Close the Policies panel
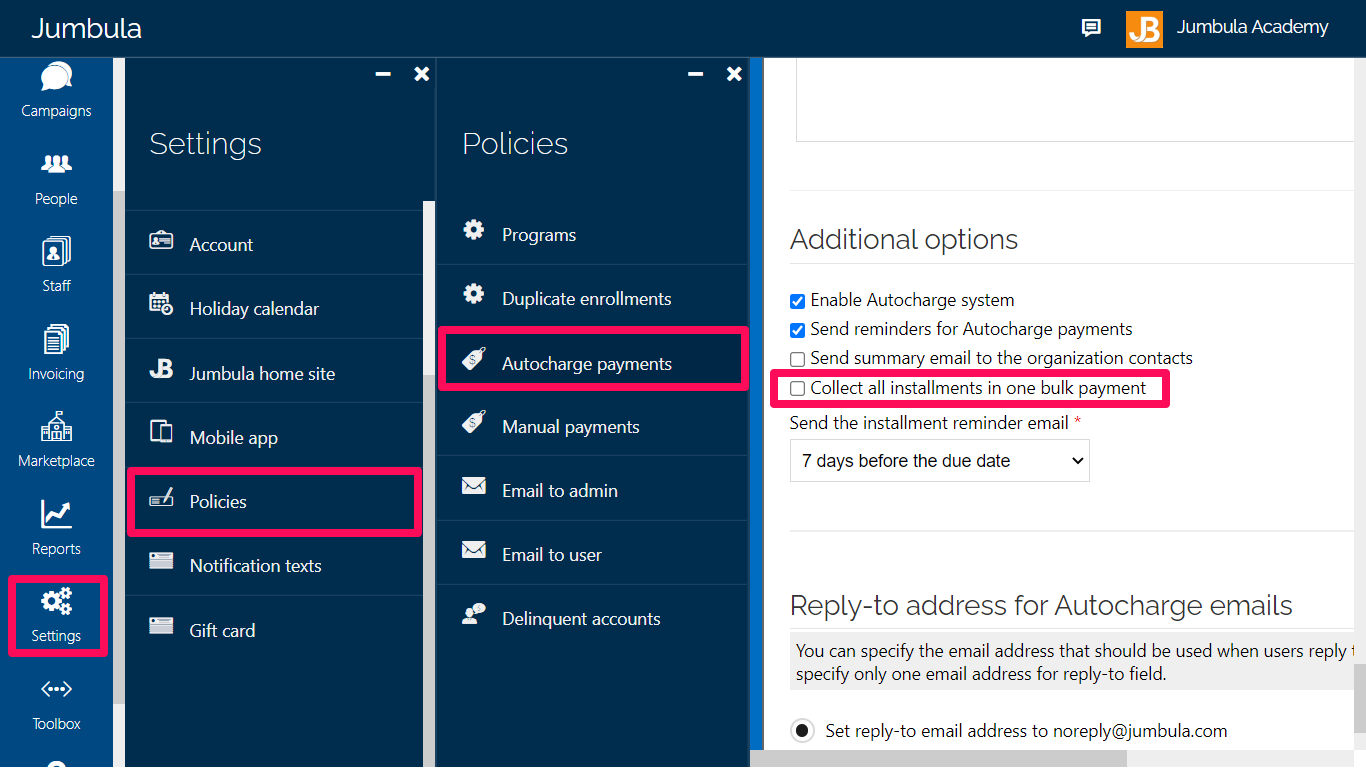1366x768 pixels. pos(734,74)
